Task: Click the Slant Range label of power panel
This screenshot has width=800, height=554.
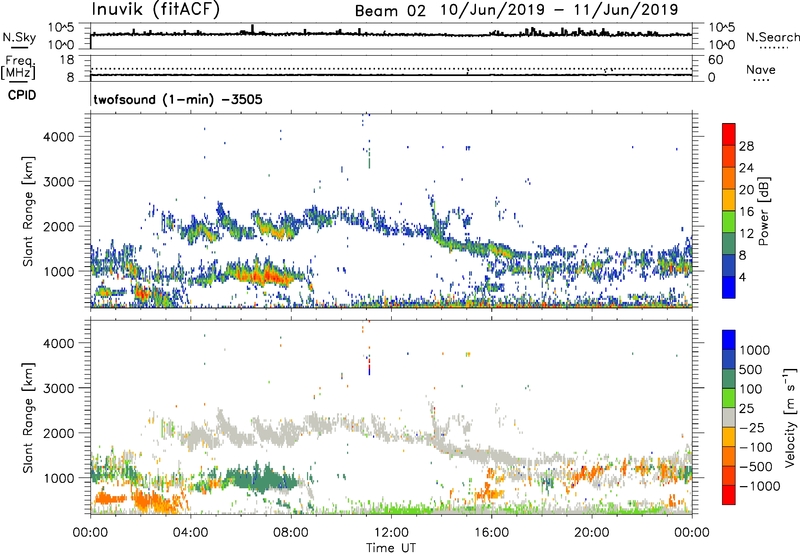Action: [x=28, y=211]
